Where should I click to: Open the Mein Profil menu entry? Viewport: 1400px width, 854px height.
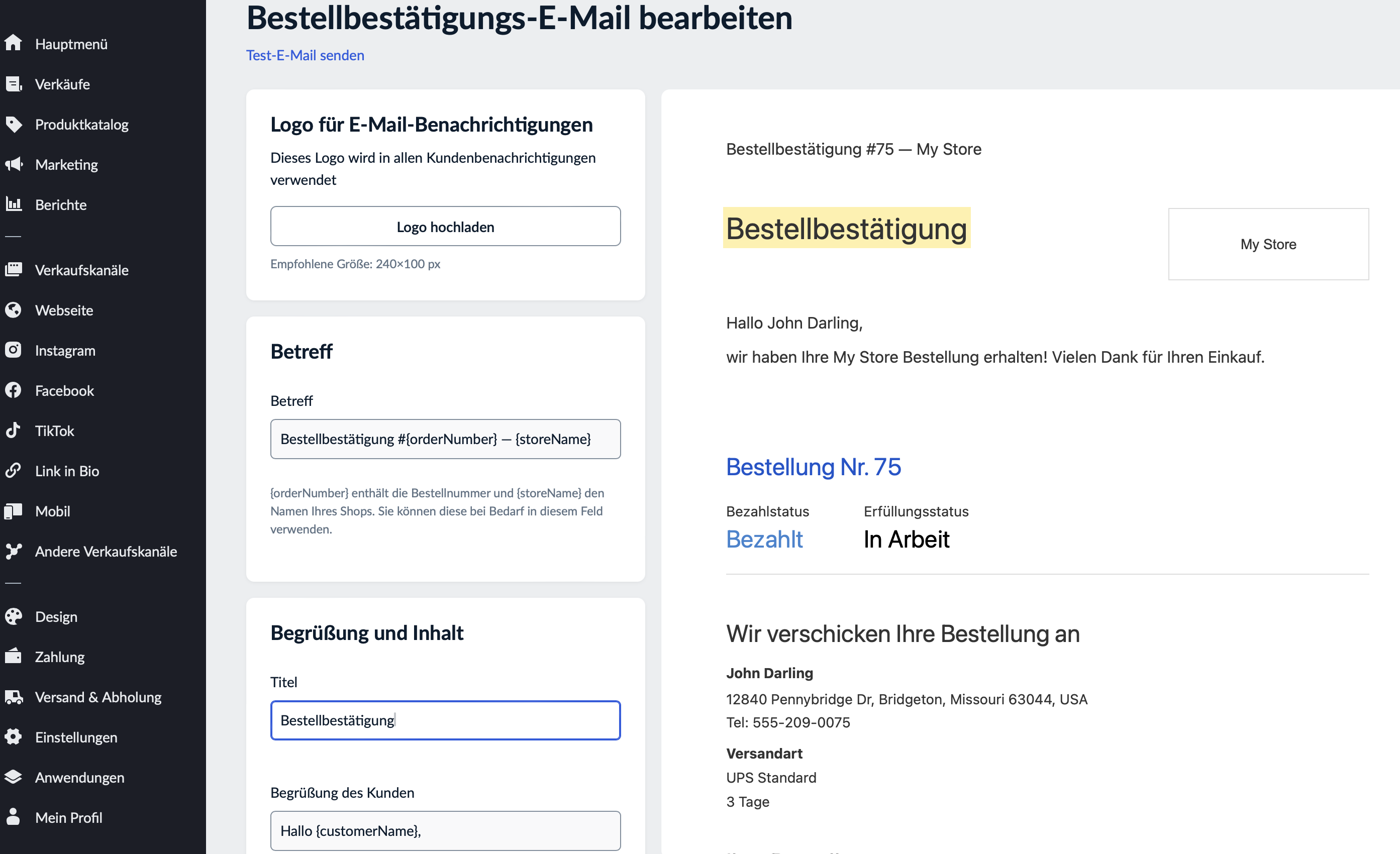point(70,817)
